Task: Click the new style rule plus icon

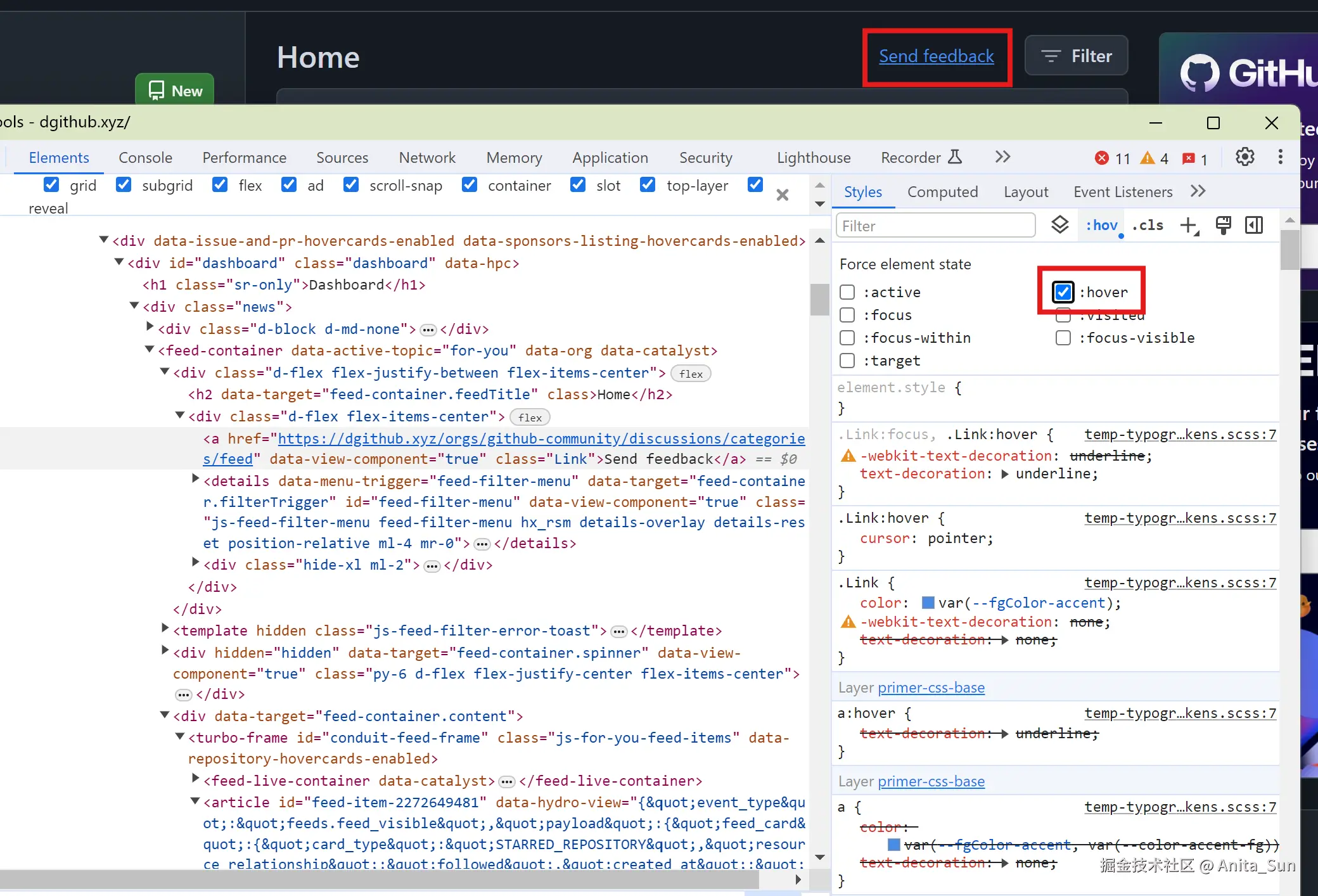Action: pyautogui.click(x=1189, y=225)
